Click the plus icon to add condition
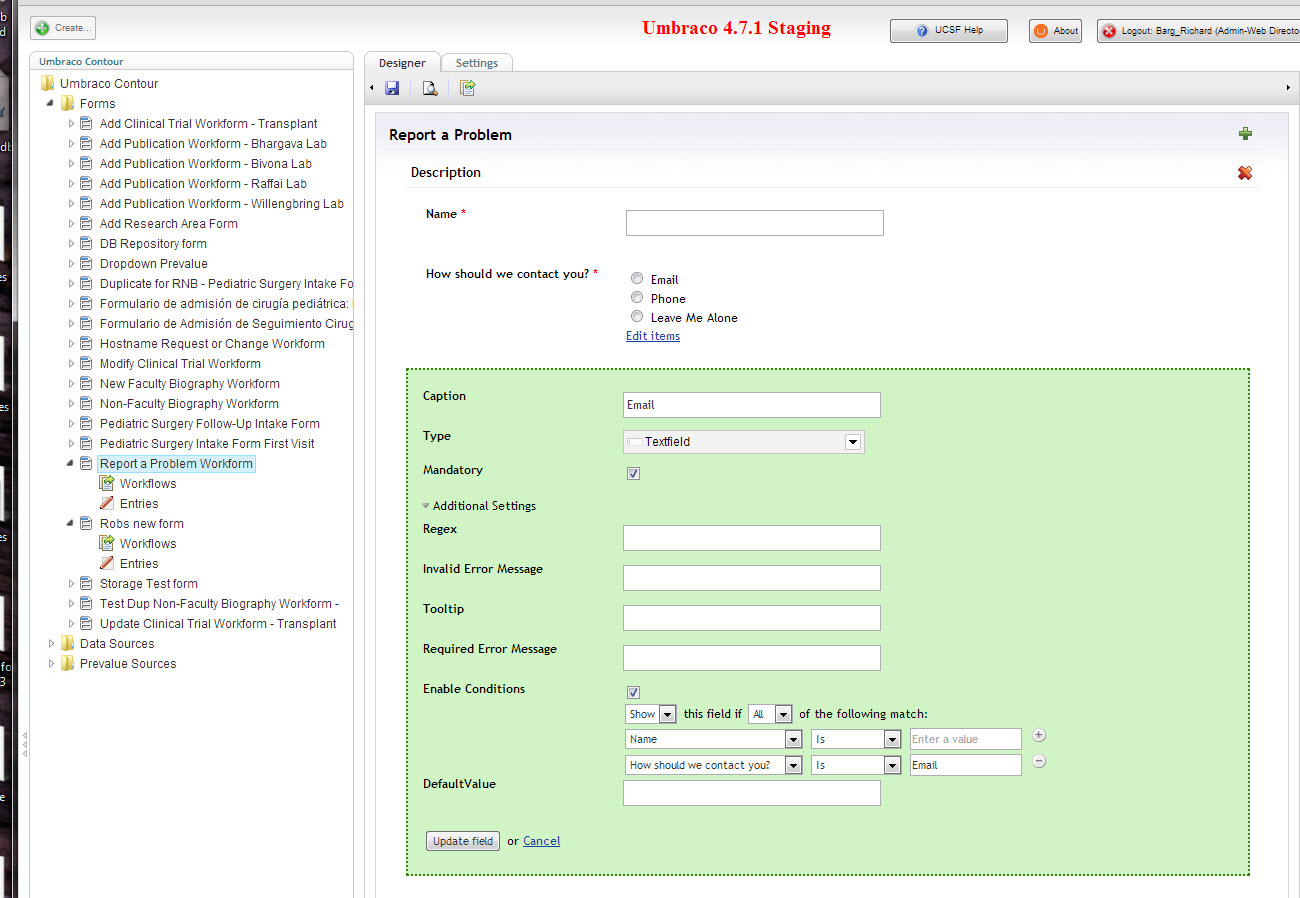 [1039, 736]
